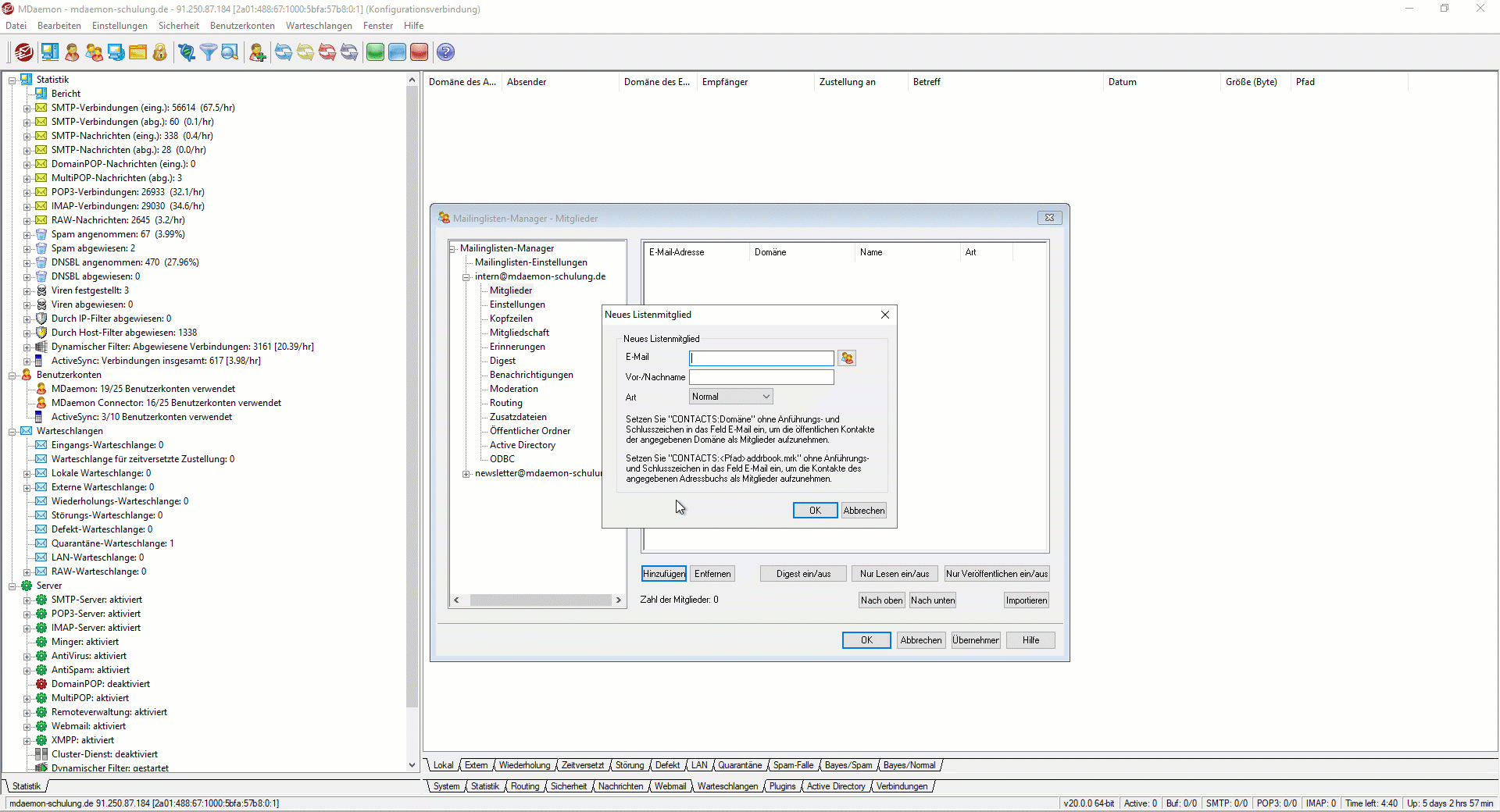Click Abbrechen in Neues Listenmitglied dialog
The image size is (1500, 812).
pos(863,511)
